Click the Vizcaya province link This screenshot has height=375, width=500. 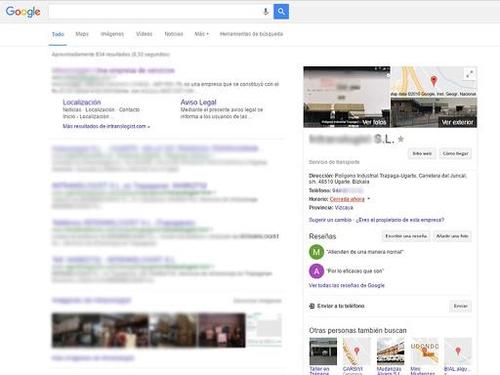344,208
